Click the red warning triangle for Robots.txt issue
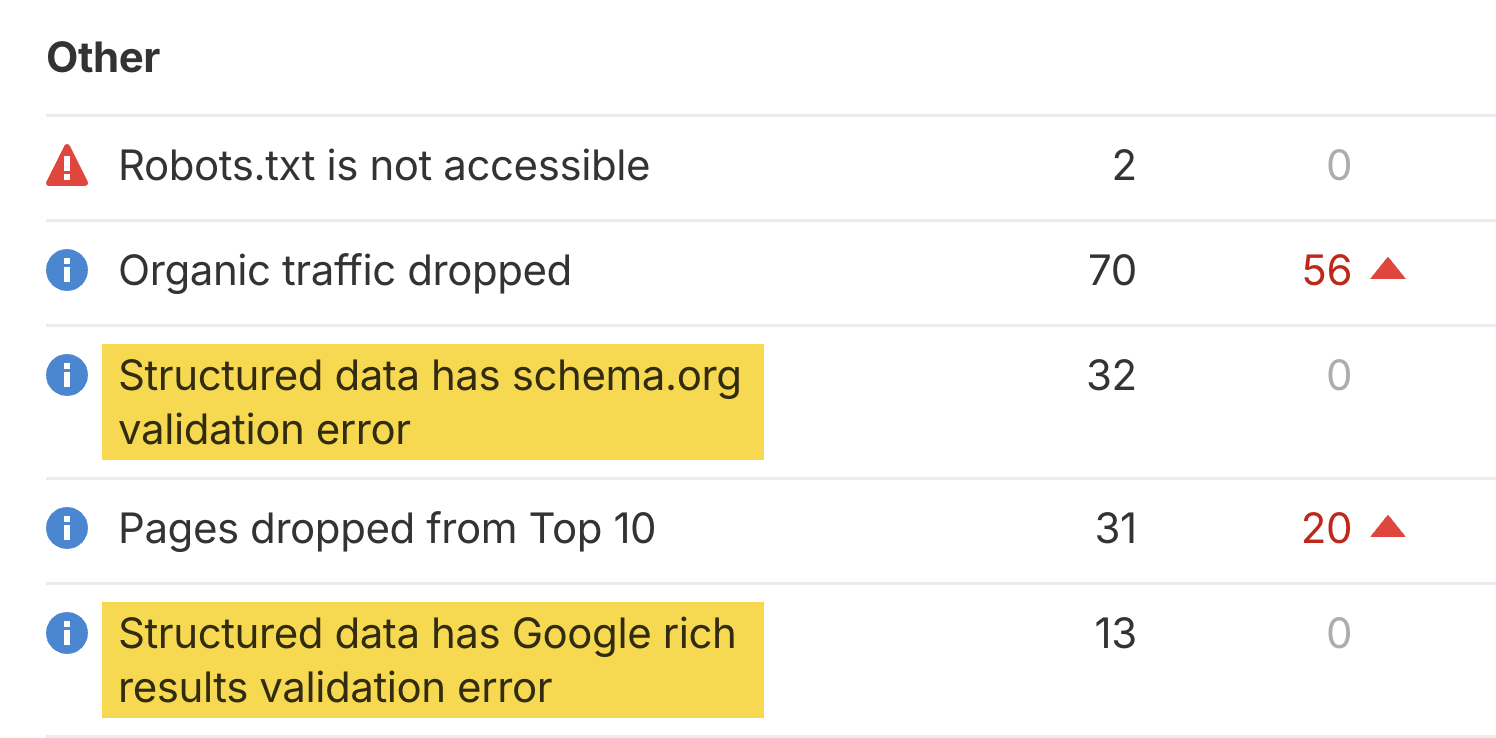Image resolution: width=1496 pixels, height=738 pixels. tap(66, 166)
